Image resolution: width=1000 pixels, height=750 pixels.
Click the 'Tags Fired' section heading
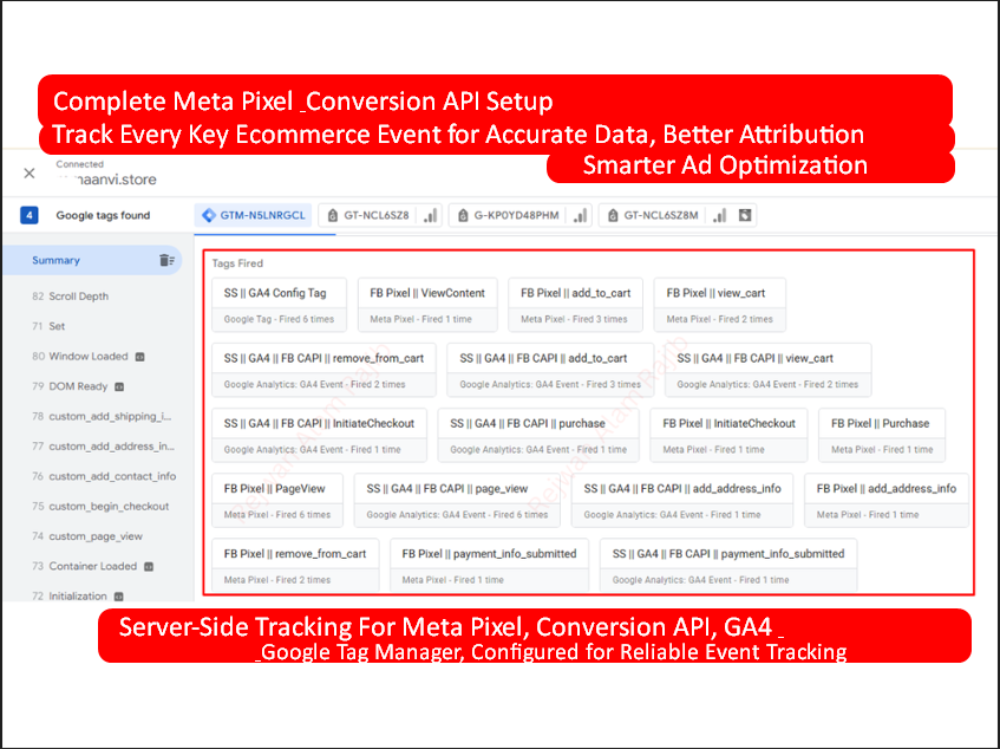pyautogui.click(x=237, y=263)
